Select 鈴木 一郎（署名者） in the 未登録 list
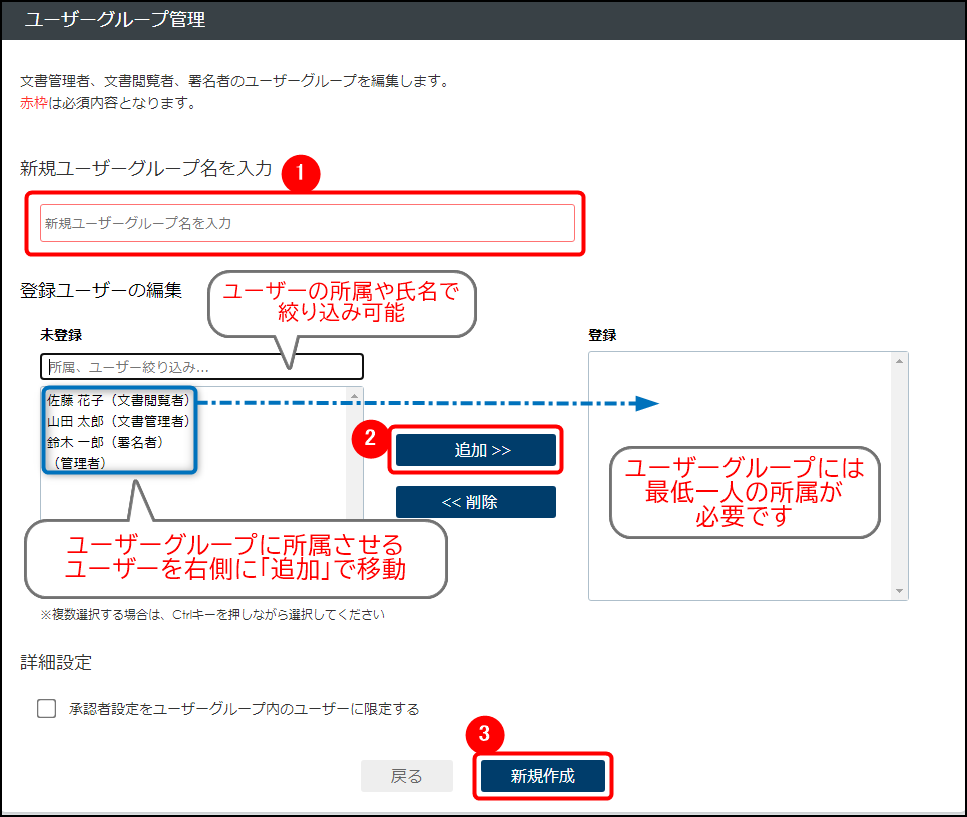The height and width of the screenshot is (817, 967). (110, 441)
